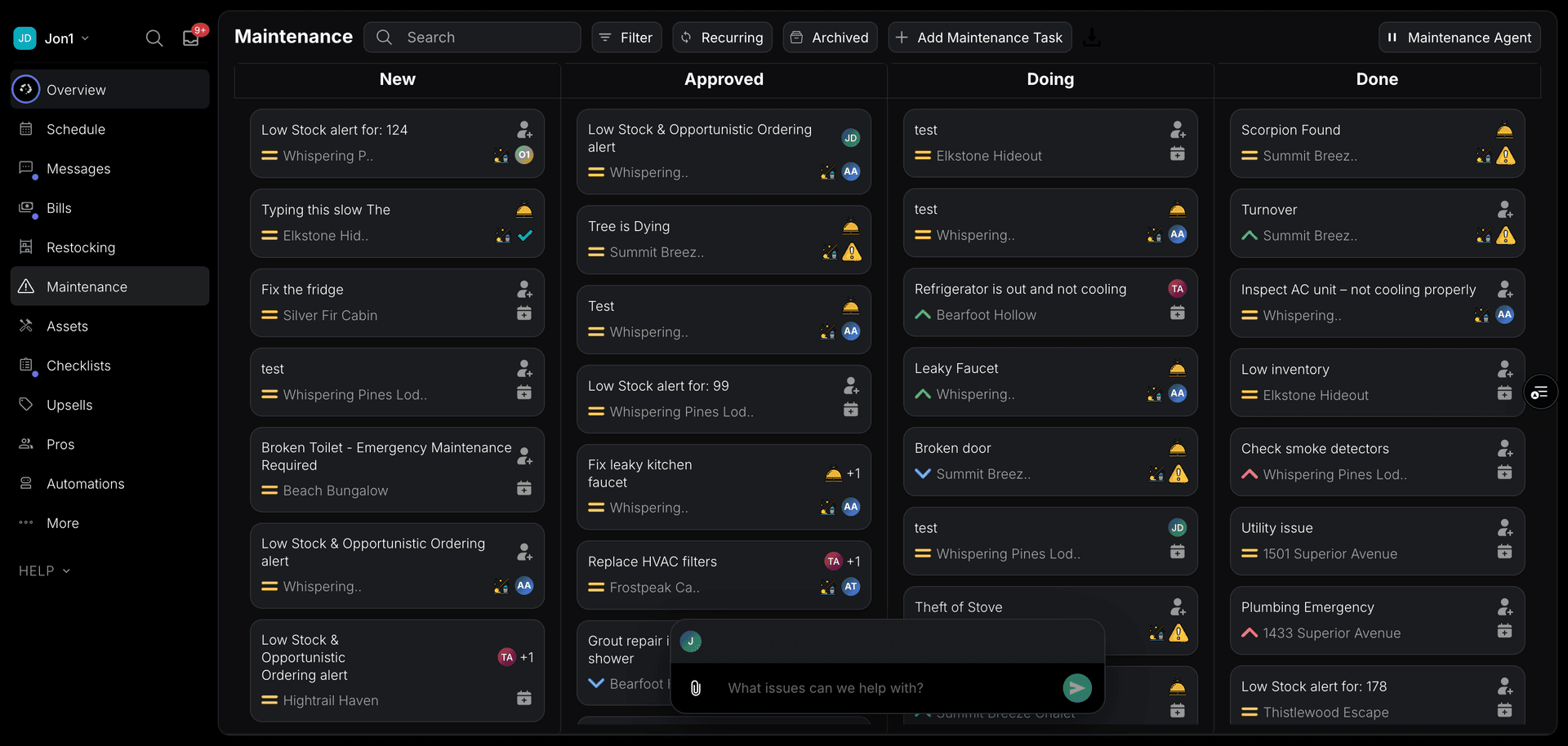The image size is (1568, 746).
Task: Toggle the alert bell on the Tree is Dying card
Action: click(851, 226)
